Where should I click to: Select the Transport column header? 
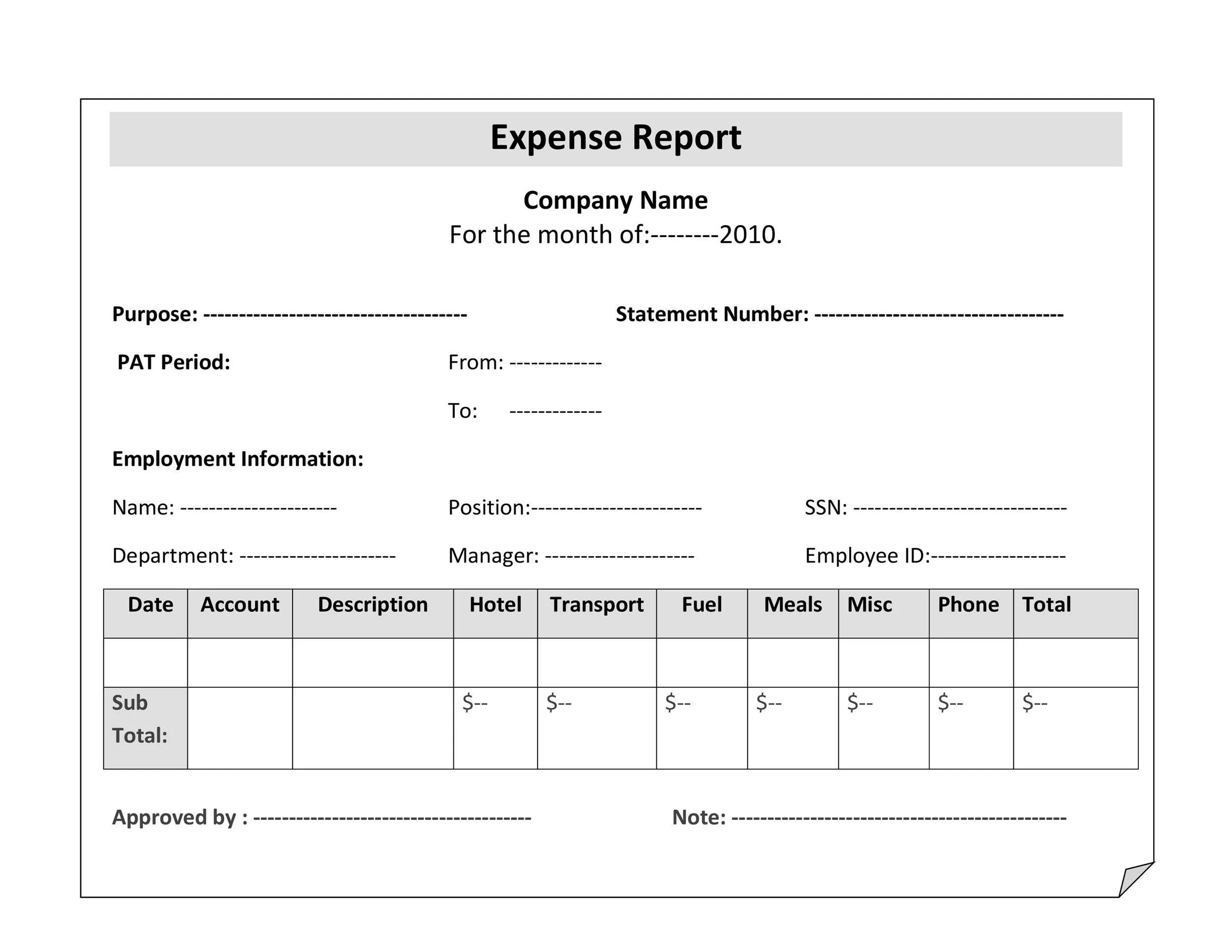point(596,605)
